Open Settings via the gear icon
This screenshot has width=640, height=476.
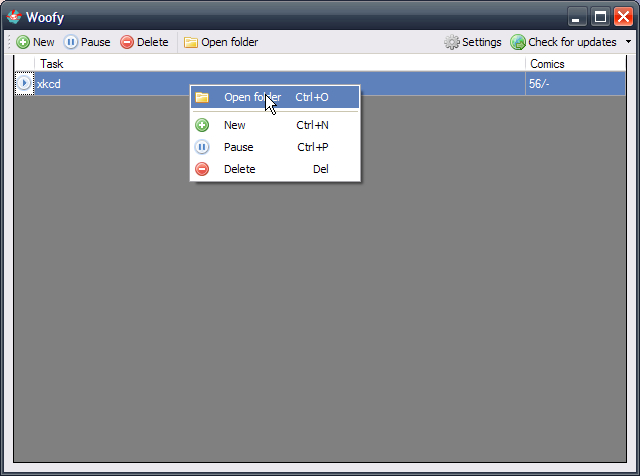[451, 42]
